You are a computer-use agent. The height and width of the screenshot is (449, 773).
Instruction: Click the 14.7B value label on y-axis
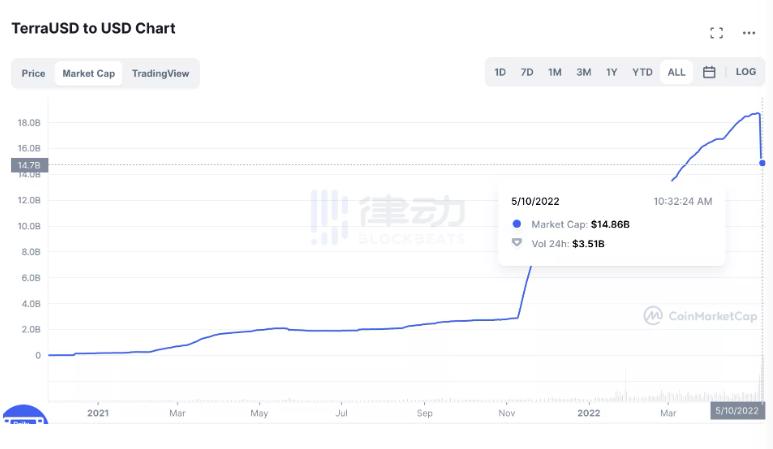coord(28,165)
